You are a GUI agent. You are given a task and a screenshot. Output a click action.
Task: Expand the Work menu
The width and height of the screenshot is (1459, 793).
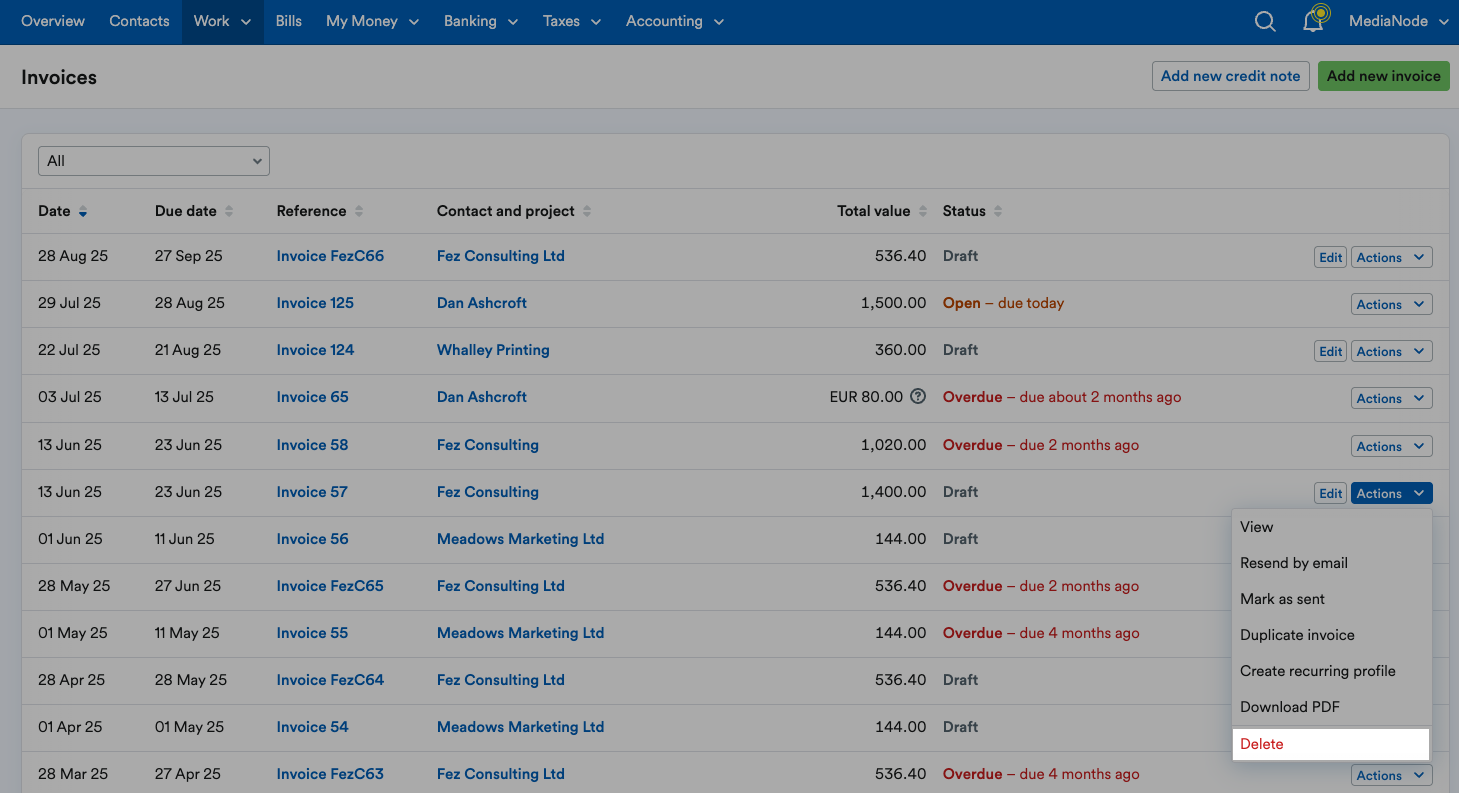(222, 21)
